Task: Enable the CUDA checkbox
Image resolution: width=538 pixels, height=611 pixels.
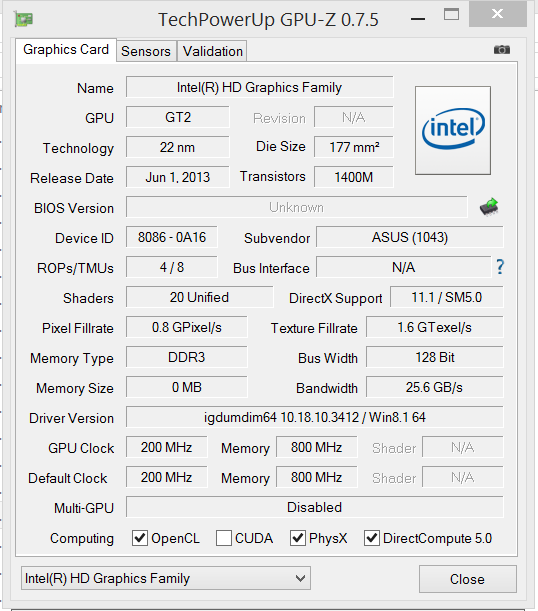Action: (x=224, y=538)
